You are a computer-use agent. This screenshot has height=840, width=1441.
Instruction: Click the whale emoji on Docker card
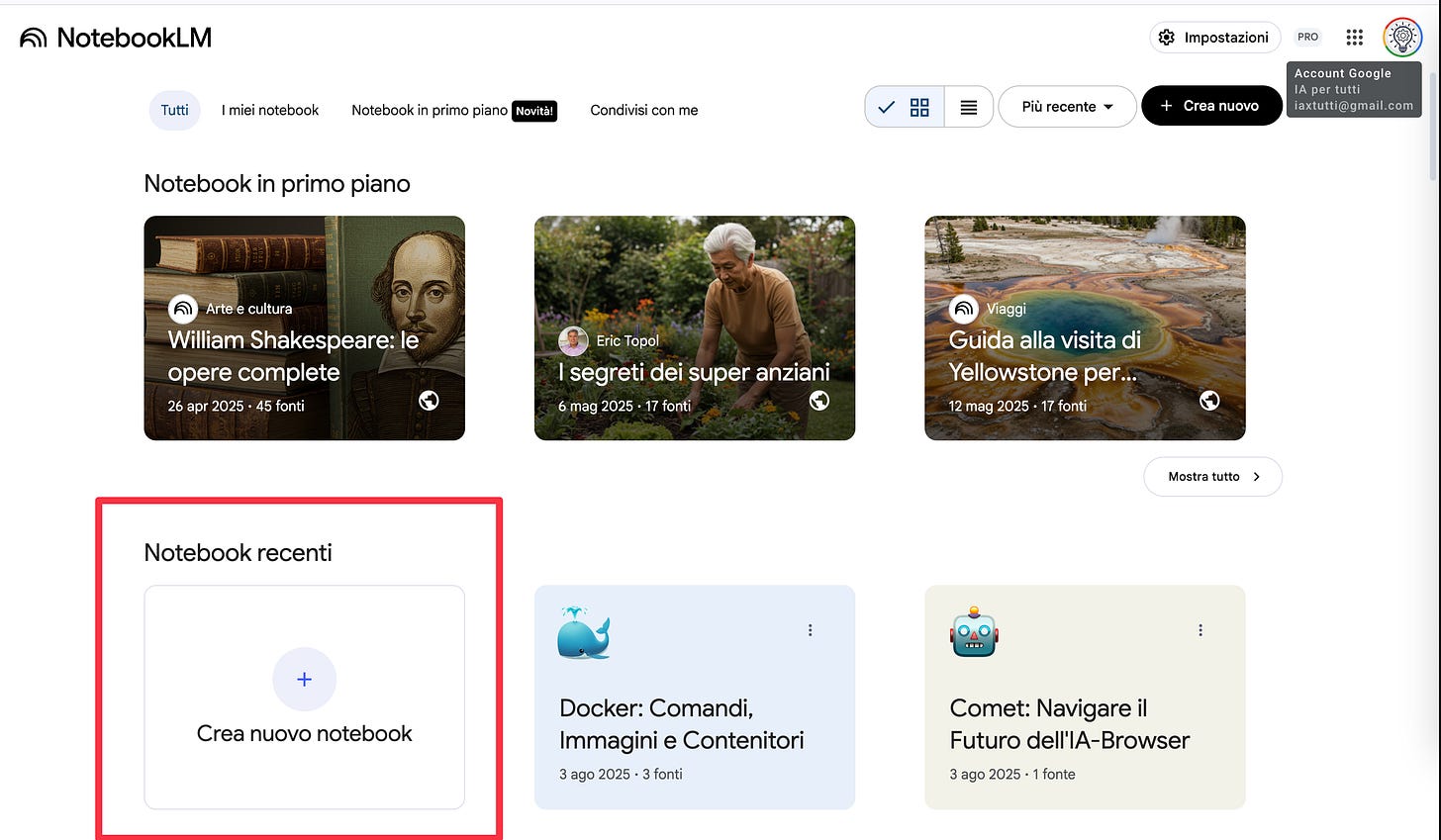tap(584, 633)
